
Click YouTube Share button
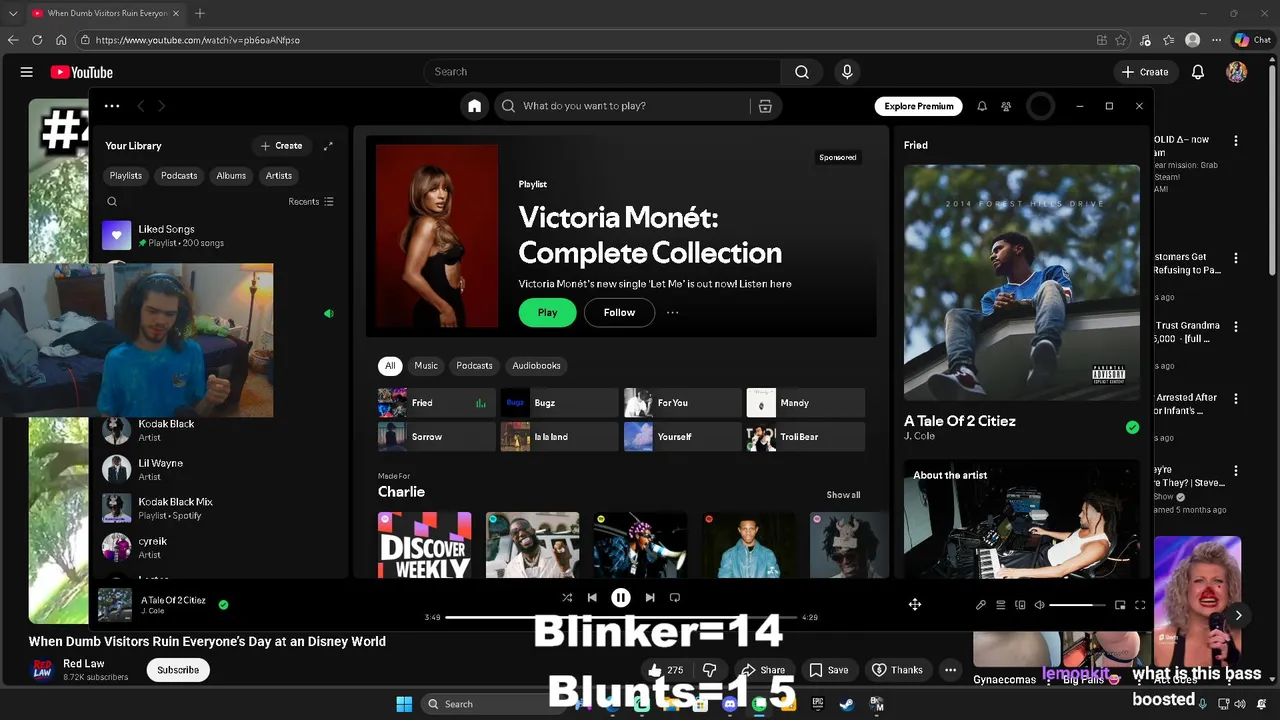click(x=763, y=670)
